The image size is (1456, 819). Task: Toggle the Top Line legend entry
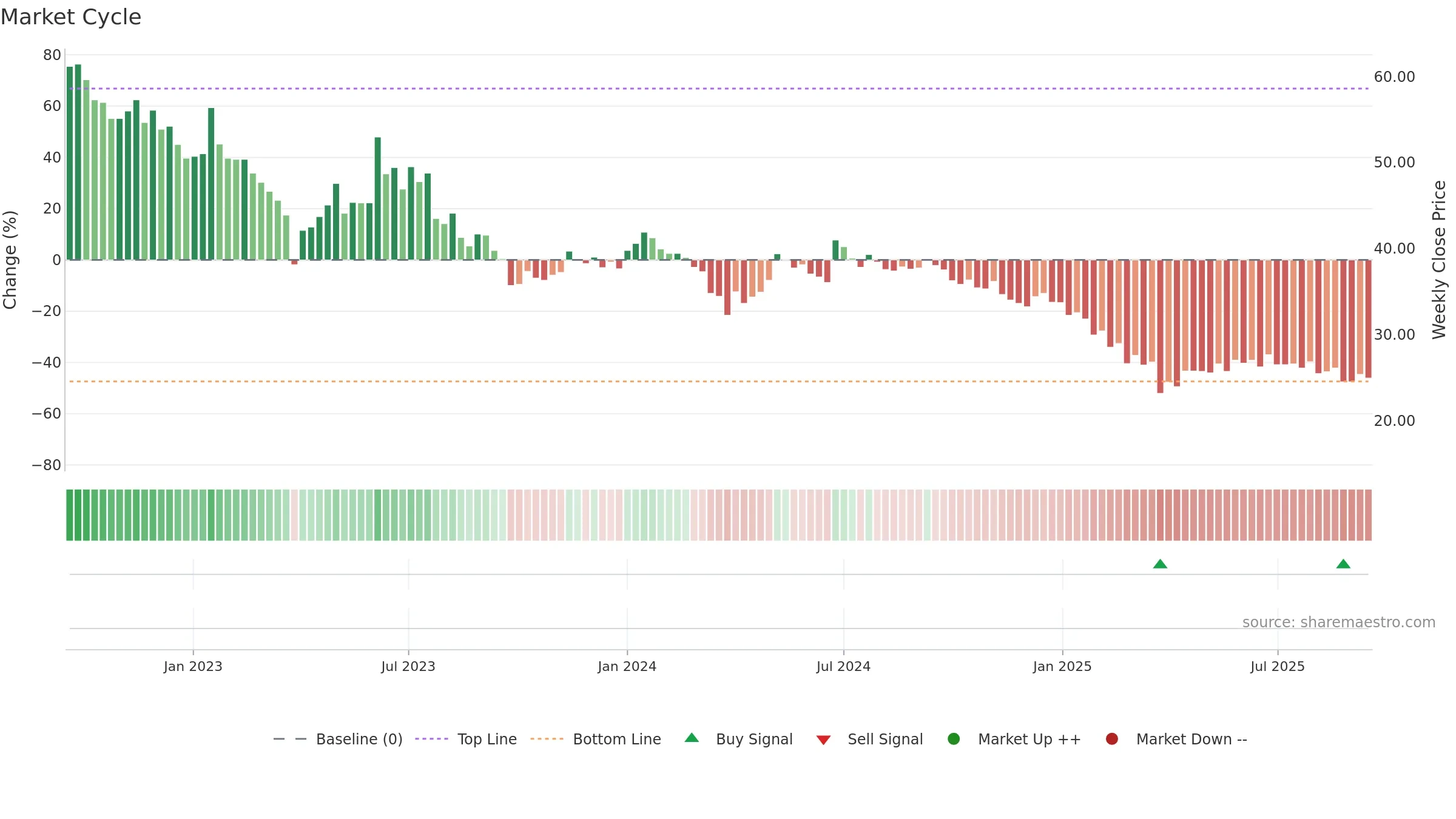466,739
